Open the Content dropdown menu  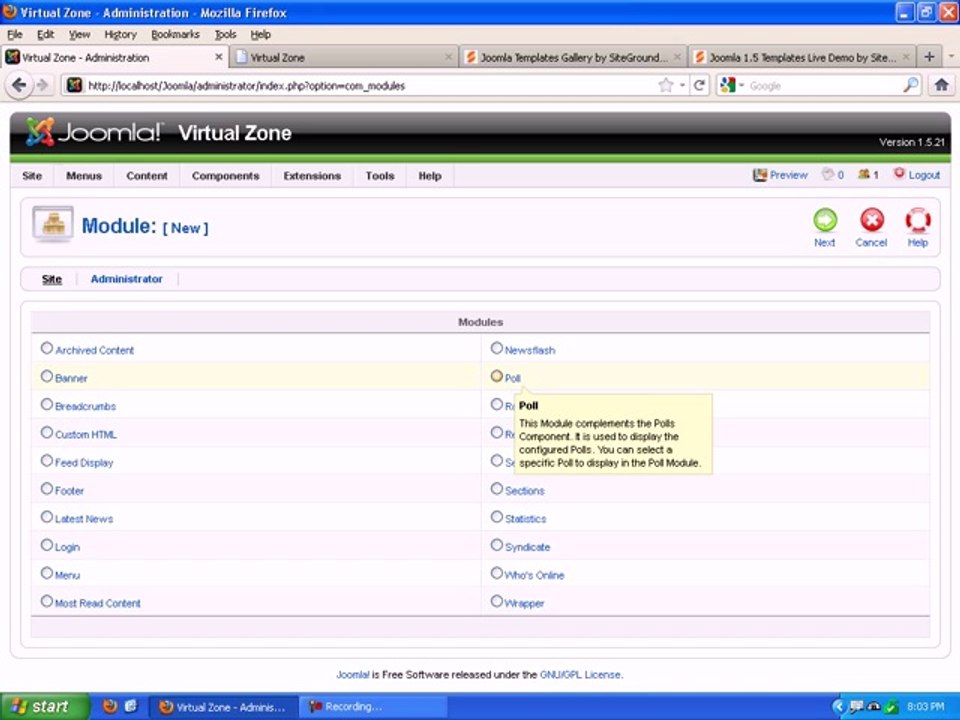(147, 176)
